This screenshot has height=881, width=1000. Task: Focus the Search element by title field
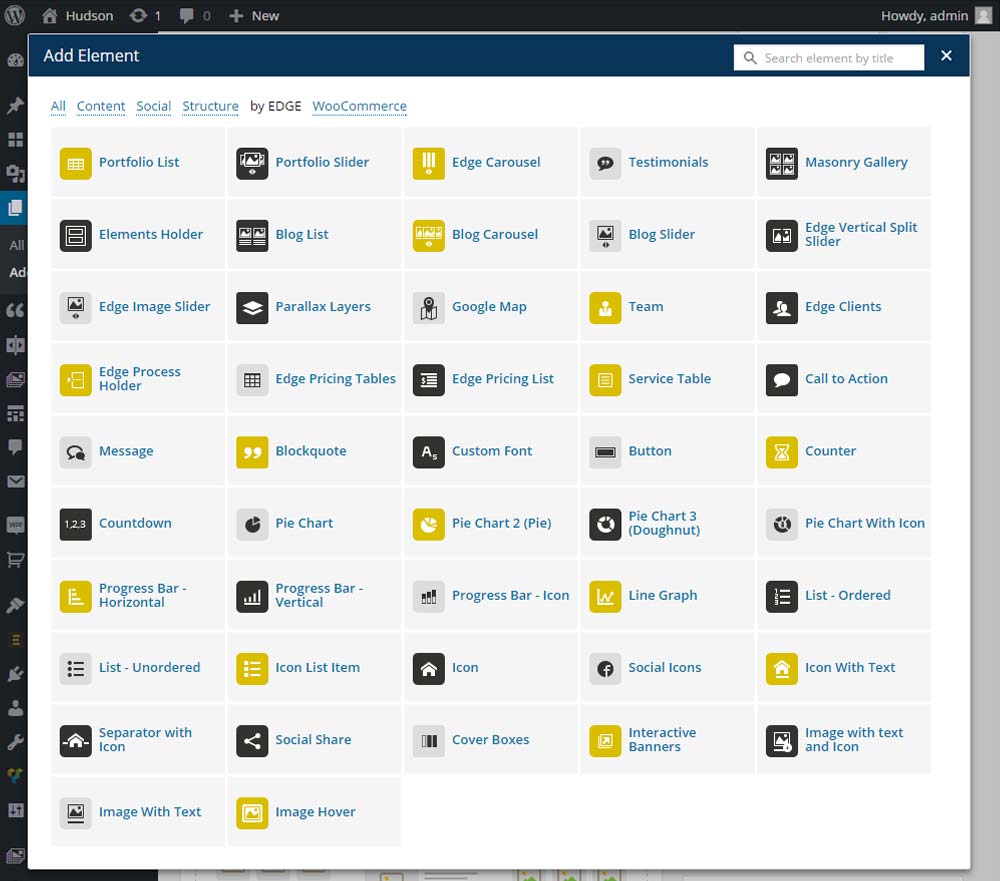pyautogui.click(x=829, y=58)
